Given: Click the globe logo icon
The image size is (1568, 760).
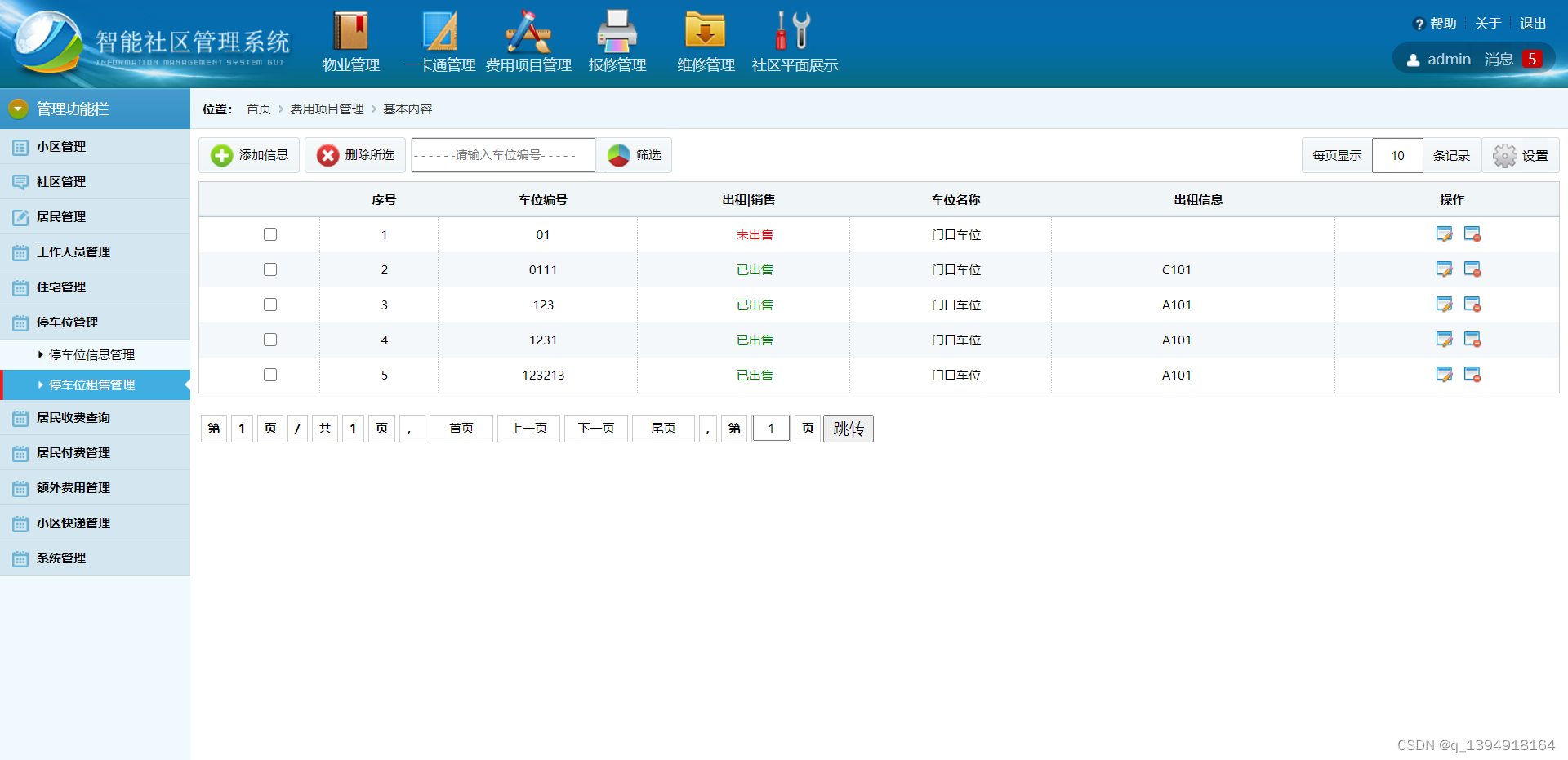Looking at the screenshot, I should [x=49, y=42].
